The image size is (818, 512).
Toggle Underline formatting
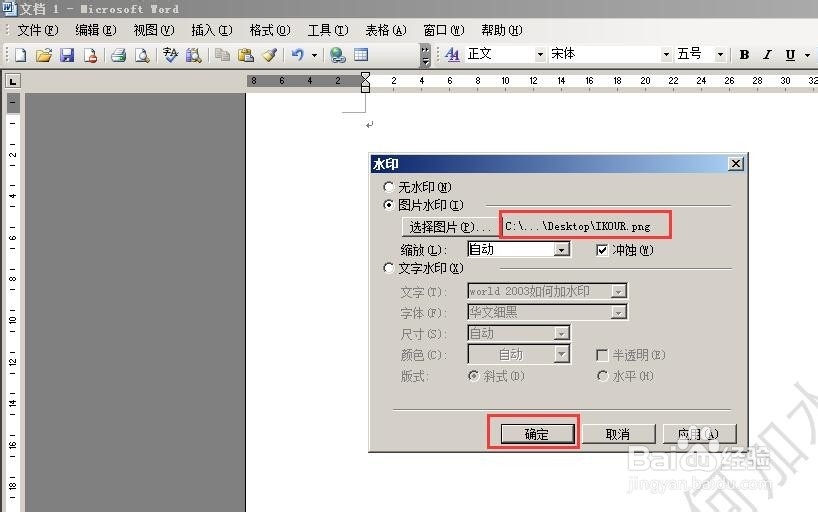point(790,54)
